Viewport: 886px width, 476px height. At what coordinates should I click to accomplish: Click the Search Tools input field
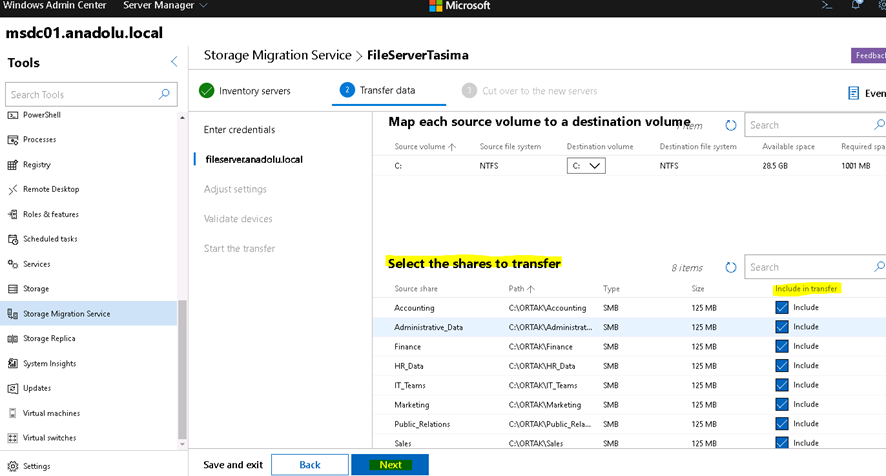82,95
